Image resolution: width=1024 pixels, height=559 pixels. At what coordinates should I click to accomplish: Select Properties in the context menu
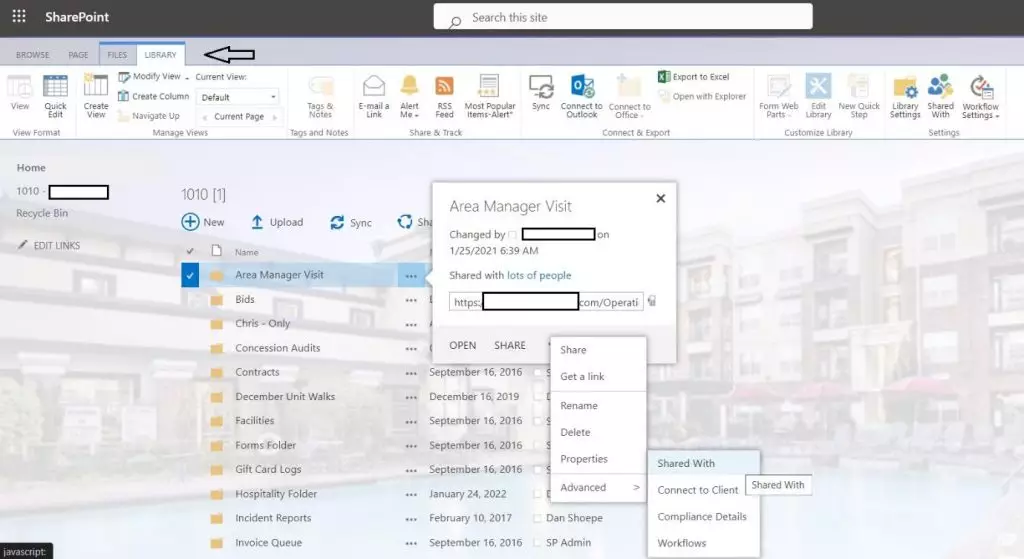tap(584, 459)
